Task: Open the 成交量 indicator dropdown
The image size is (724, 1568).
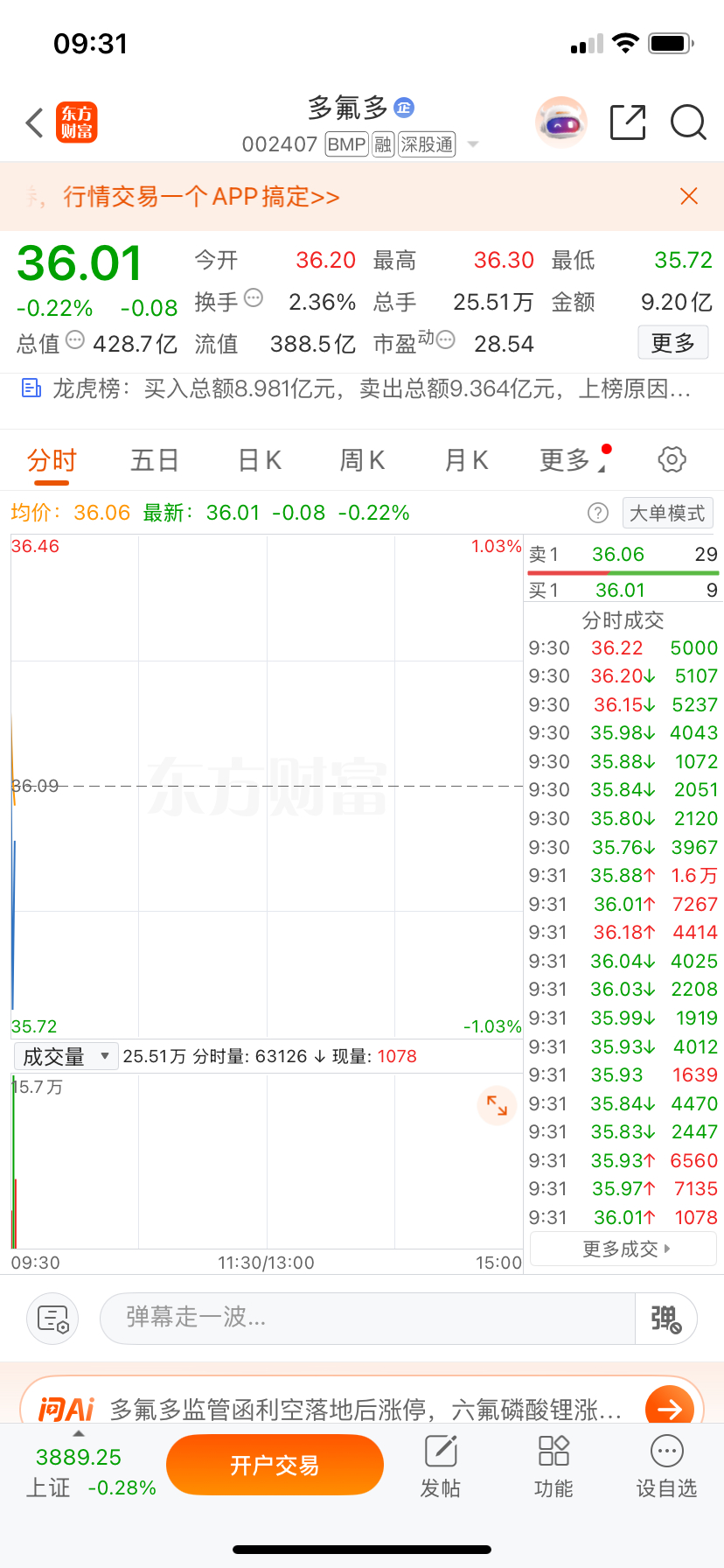Action: click(x=66, y=1056)
